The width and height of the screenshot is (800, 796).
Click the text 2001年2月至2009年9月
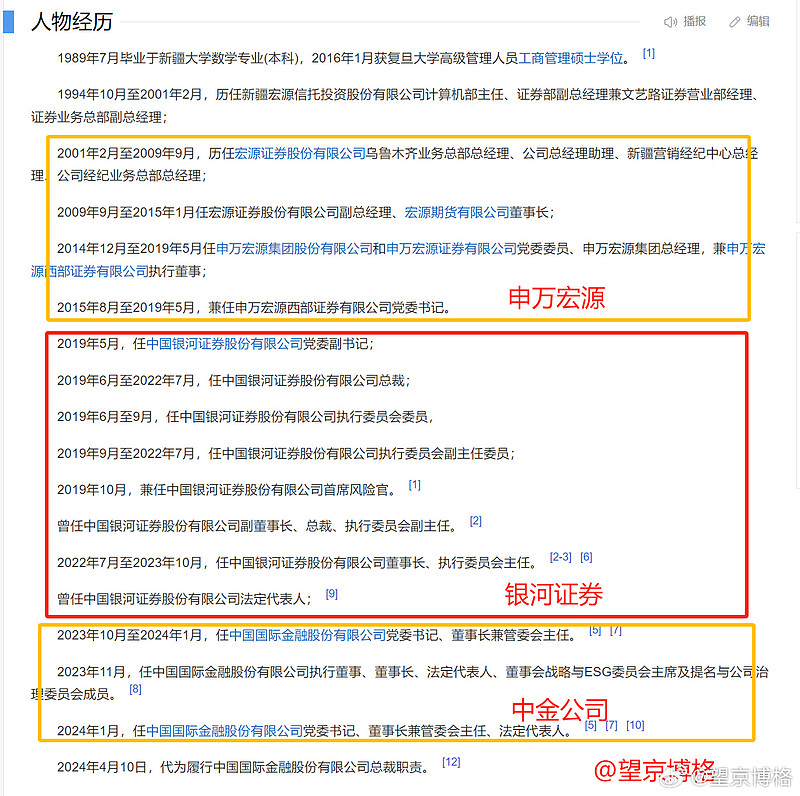[126, 153]
